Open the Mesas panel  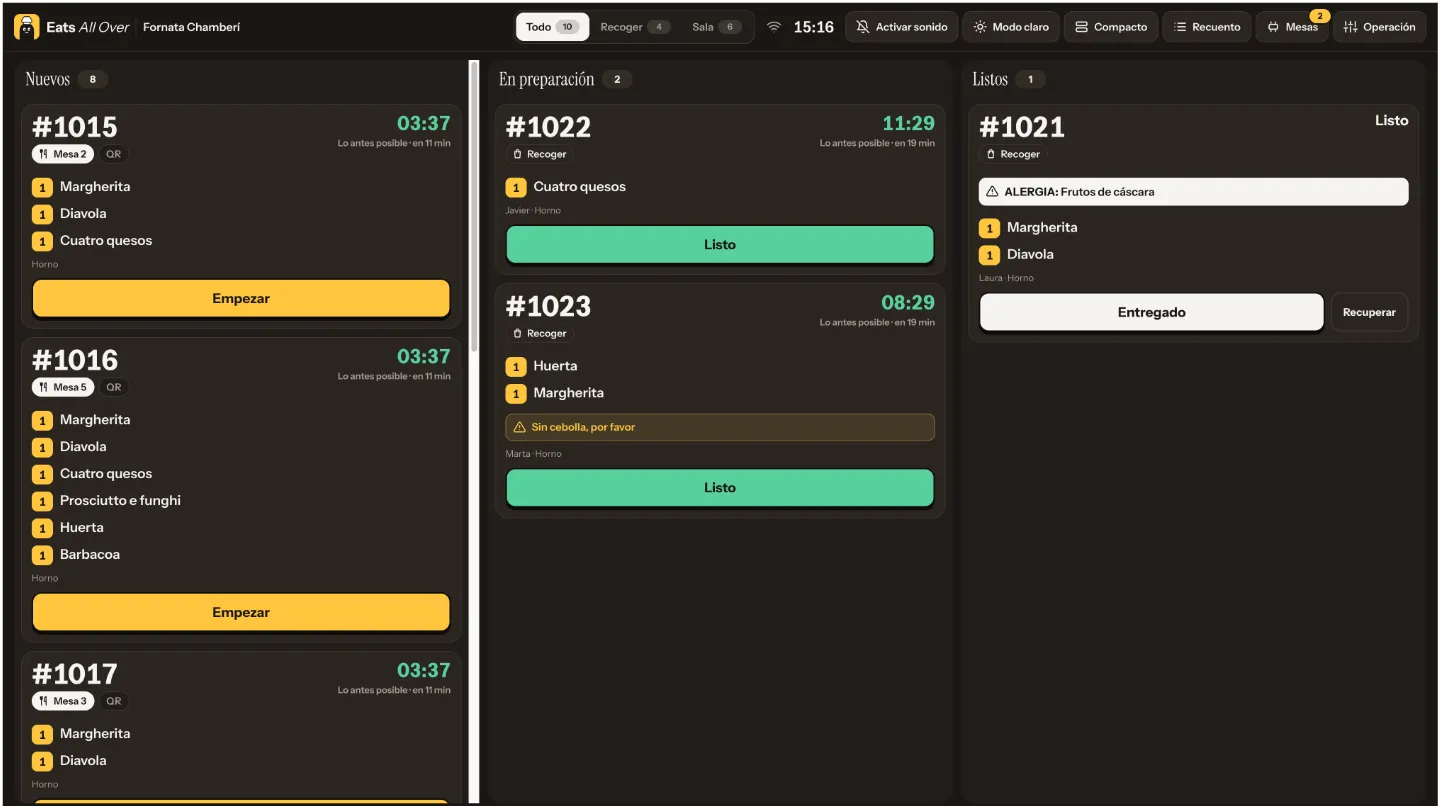tap(1293, 27)
